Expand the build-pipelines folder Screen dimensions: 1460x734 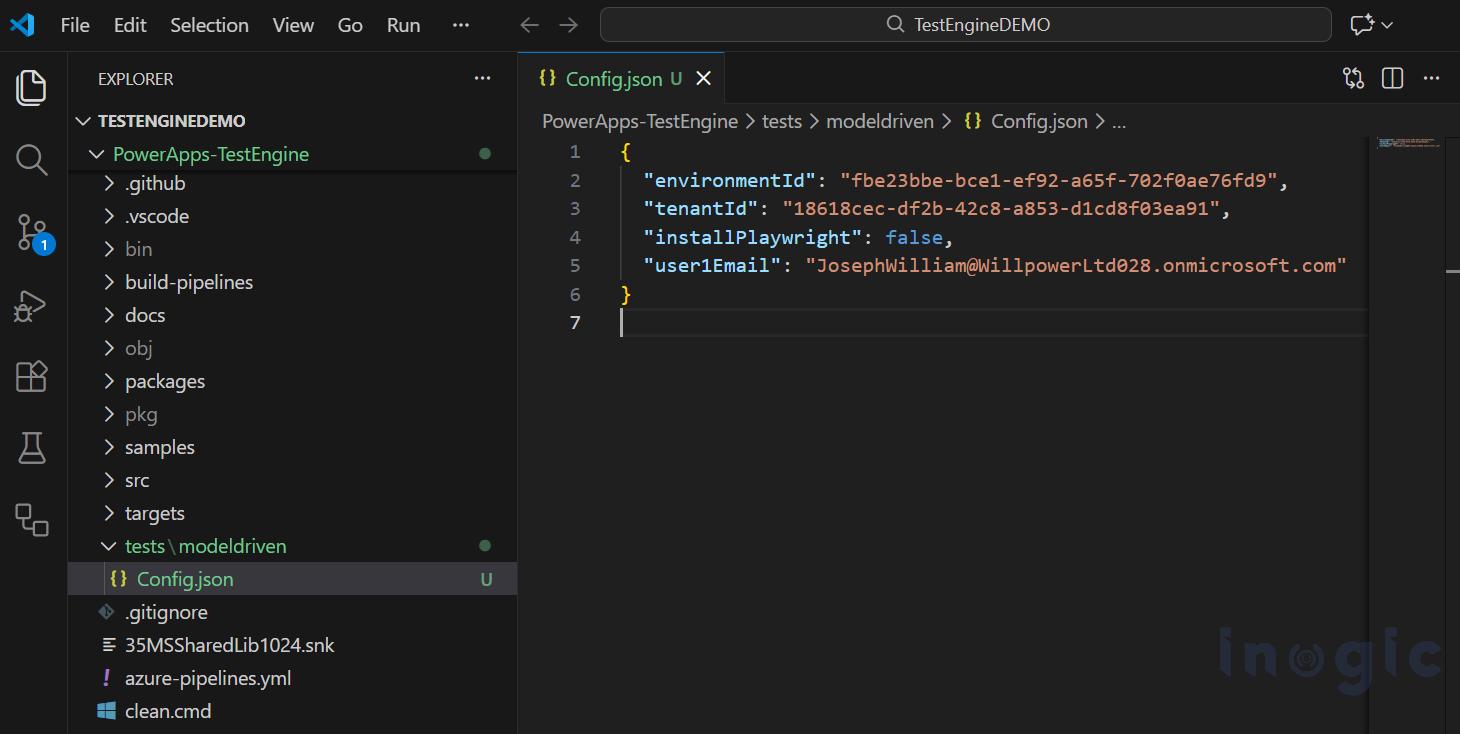click(189, 281)
